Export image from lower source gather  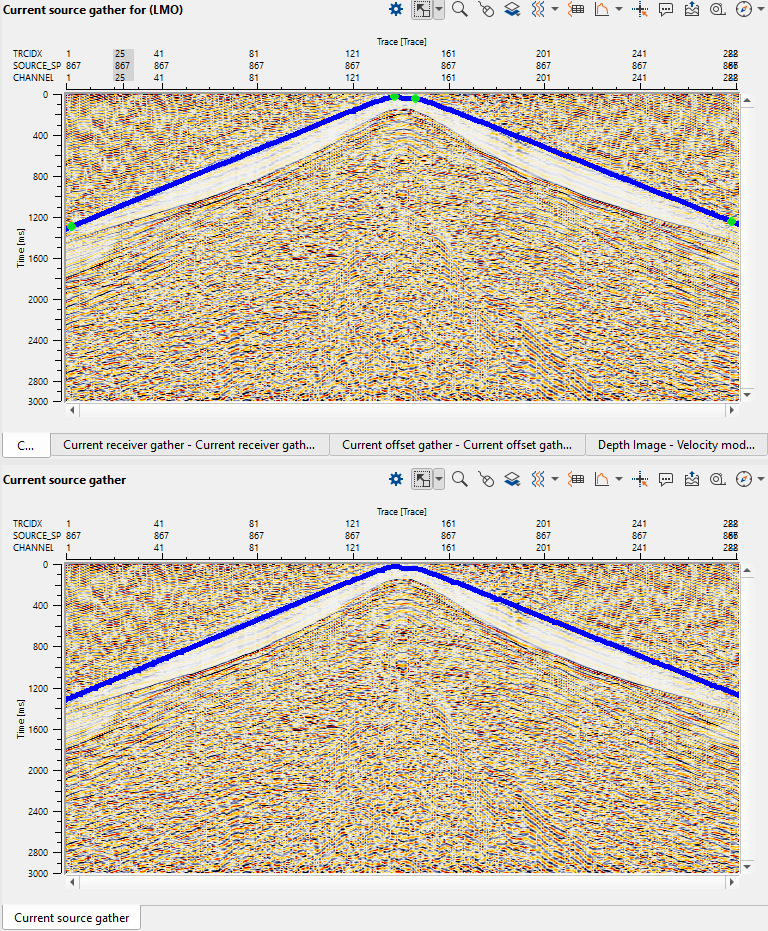click(691, 479)
